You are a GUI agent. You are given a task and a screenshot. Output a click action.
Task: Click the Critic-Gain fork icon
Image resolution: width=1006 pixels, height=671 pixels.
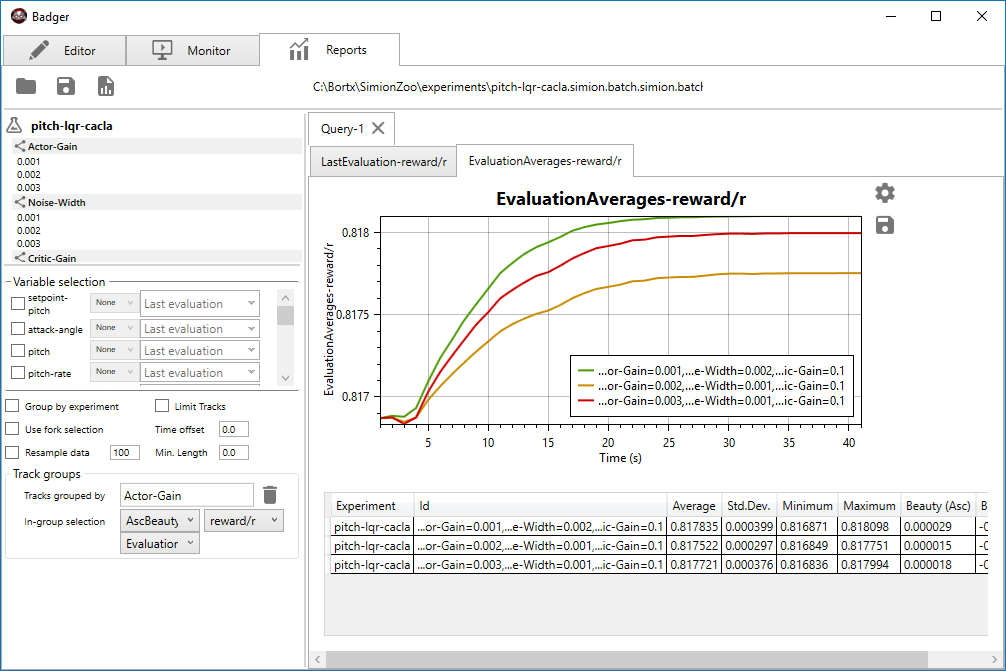[x=20, y=258]
